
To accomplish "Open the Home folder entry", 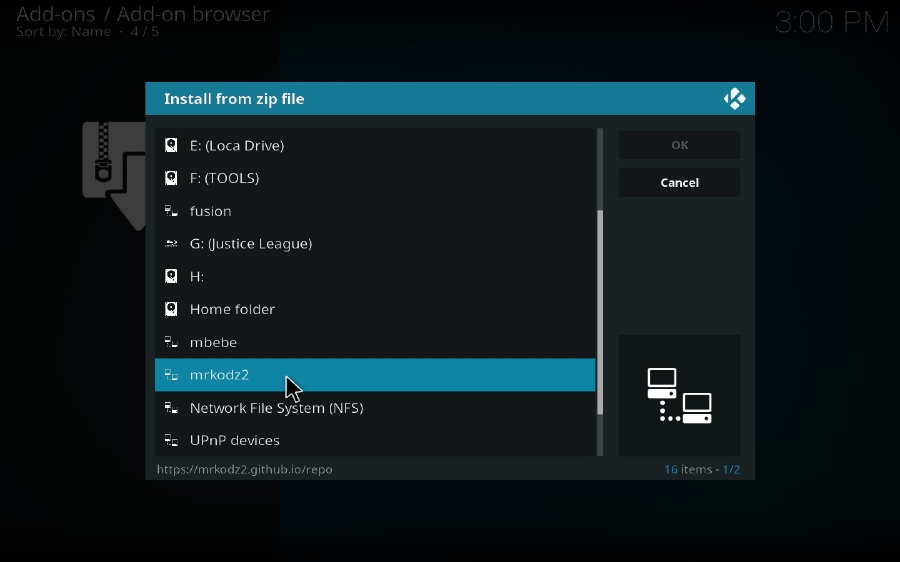I will tap(232, 309).
